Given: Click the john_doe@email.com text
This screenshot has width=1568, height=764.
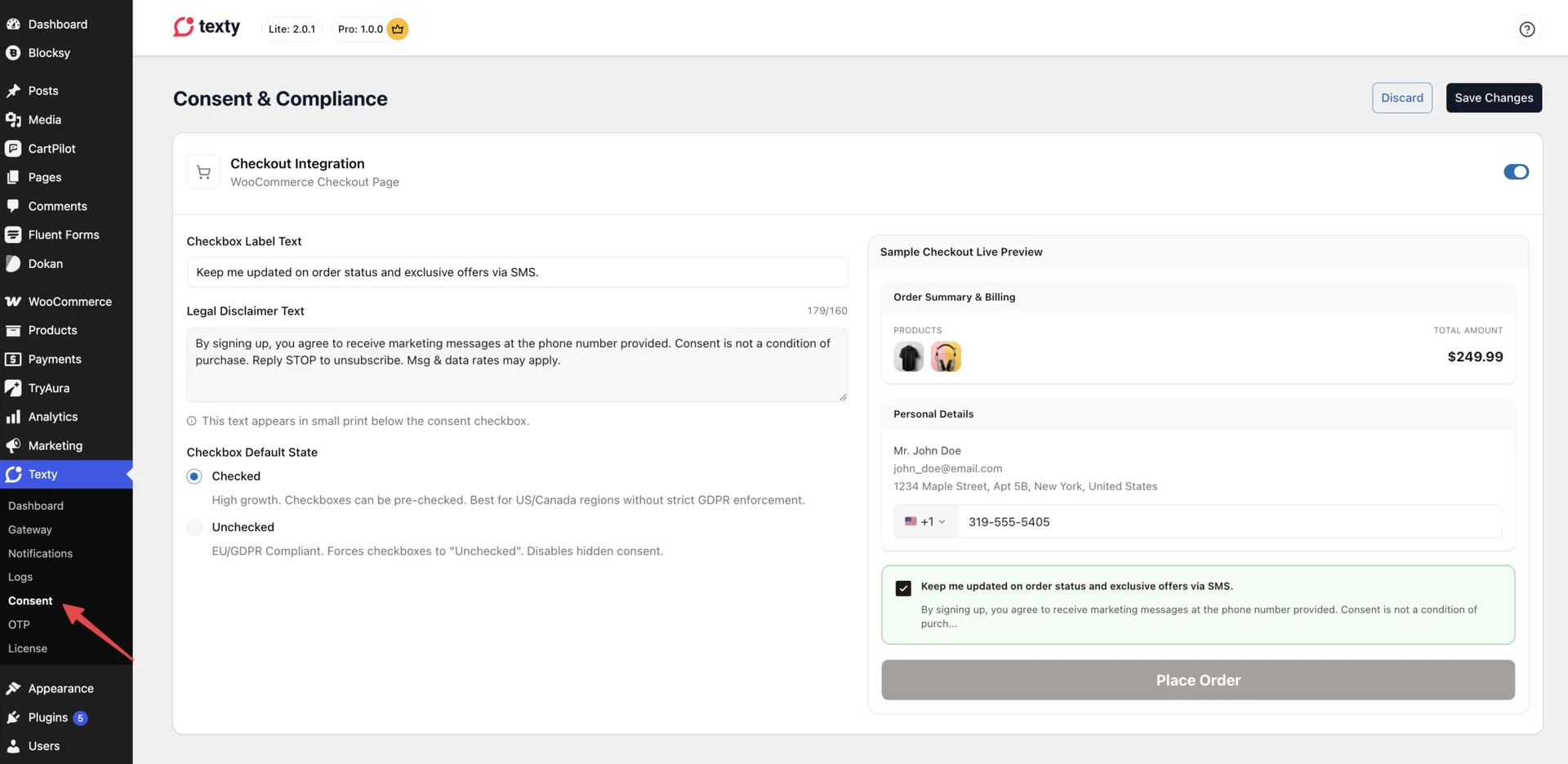Looking at the screenshot, I should 947,468.
